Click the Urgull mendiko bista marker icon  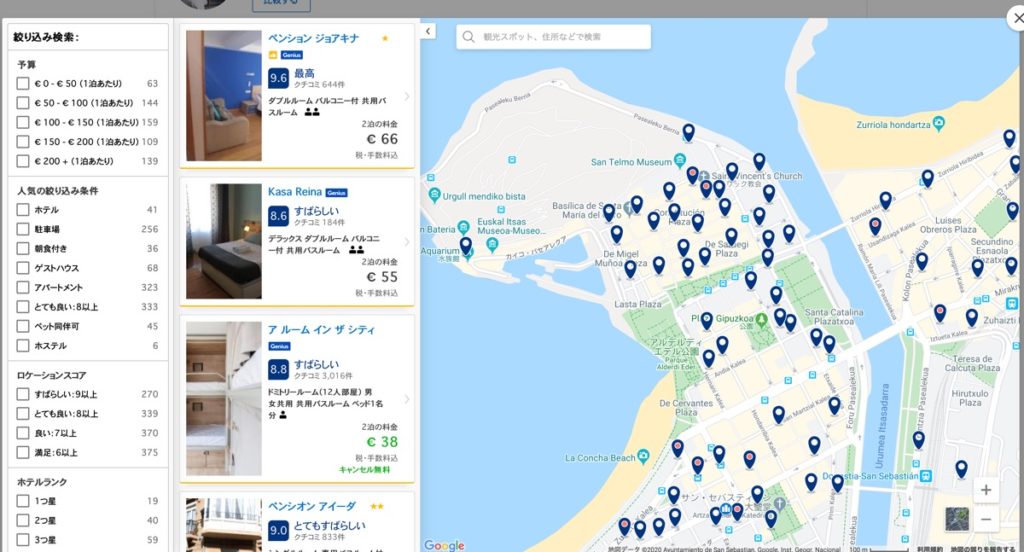pyautogui.click(x=434, y=195)
